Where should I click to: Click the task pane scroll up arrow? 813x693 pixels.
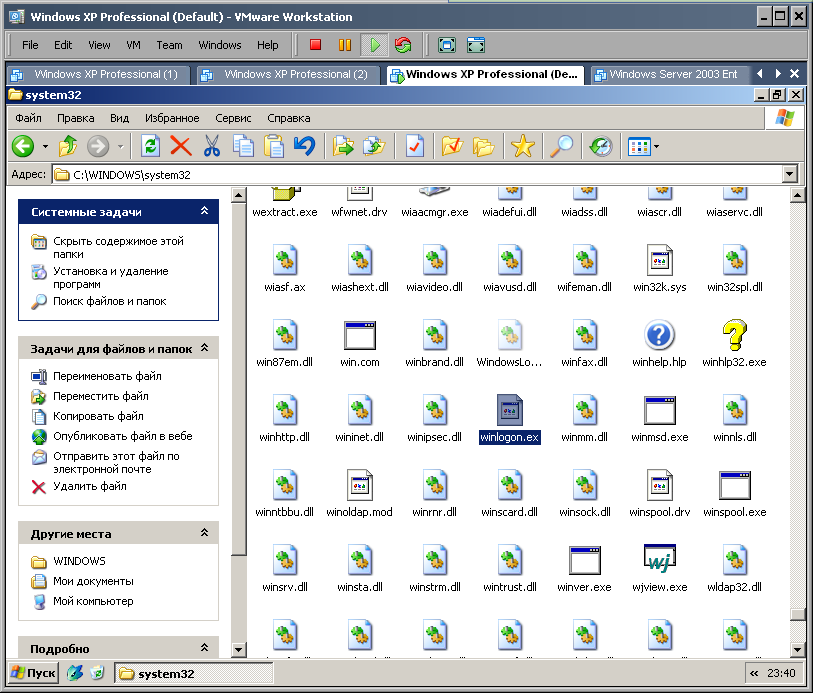(238, 195)
